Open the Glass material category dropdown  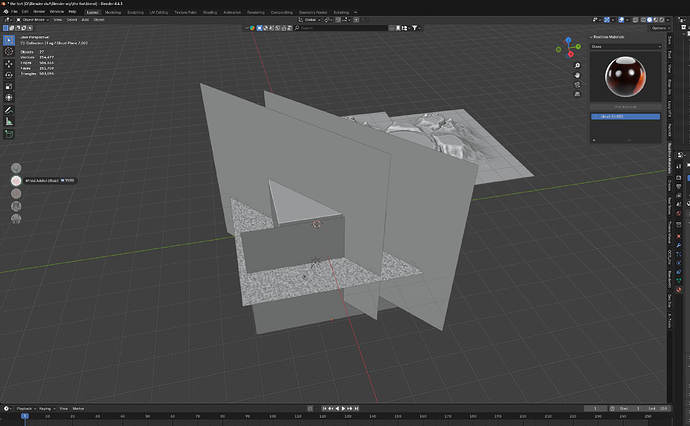pos(625,47)
